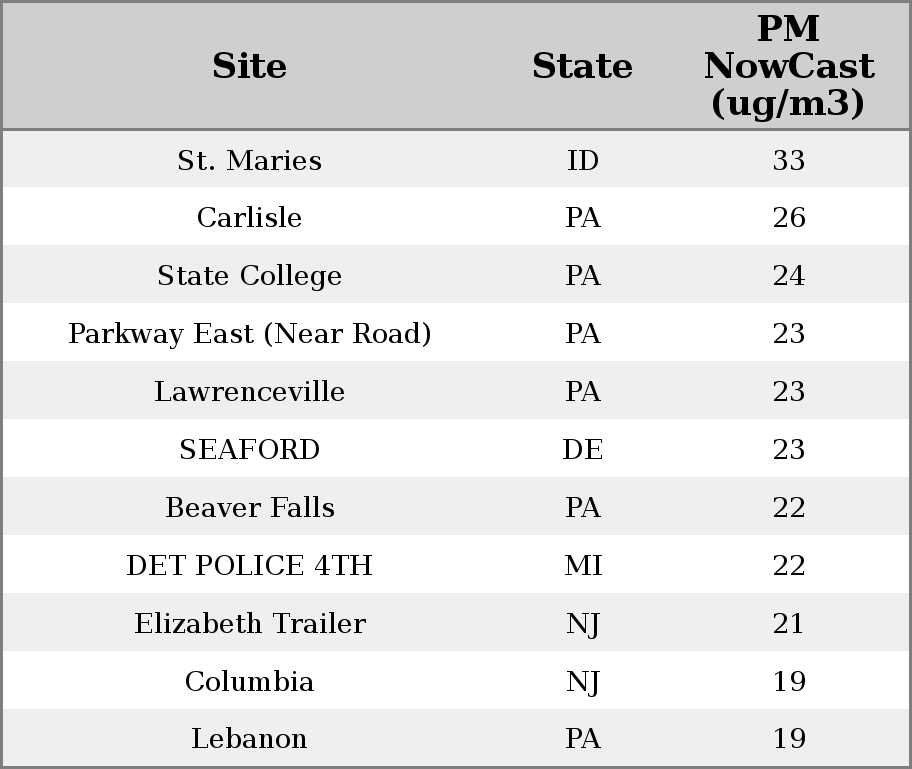Click the Lebanon site name
Image resolution: width=912 pixels, height=769 pixels.
click(x=249, y=739)
